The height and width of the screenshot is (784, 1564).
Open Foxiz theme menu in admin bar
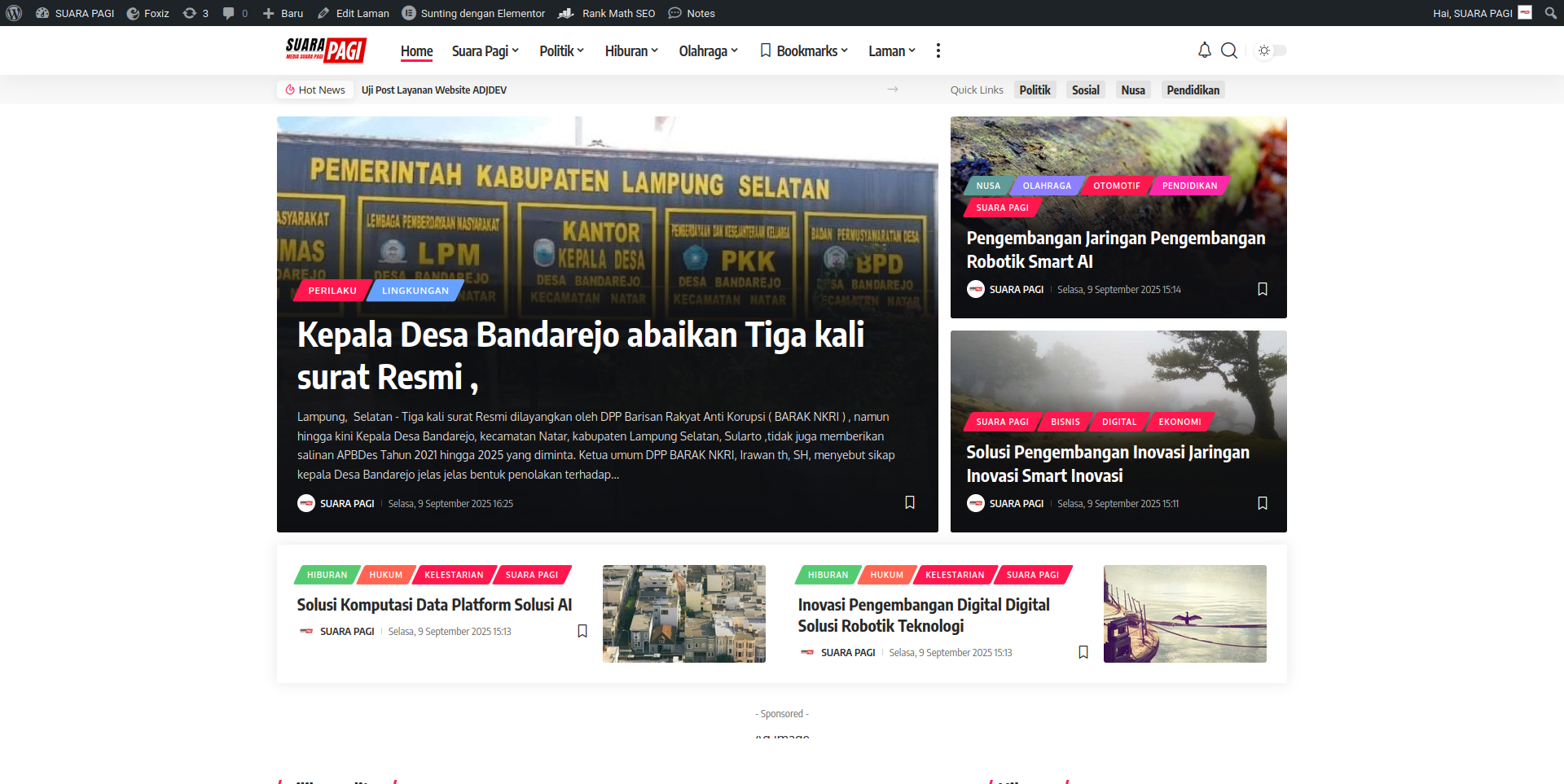click(x=148, y=13)
